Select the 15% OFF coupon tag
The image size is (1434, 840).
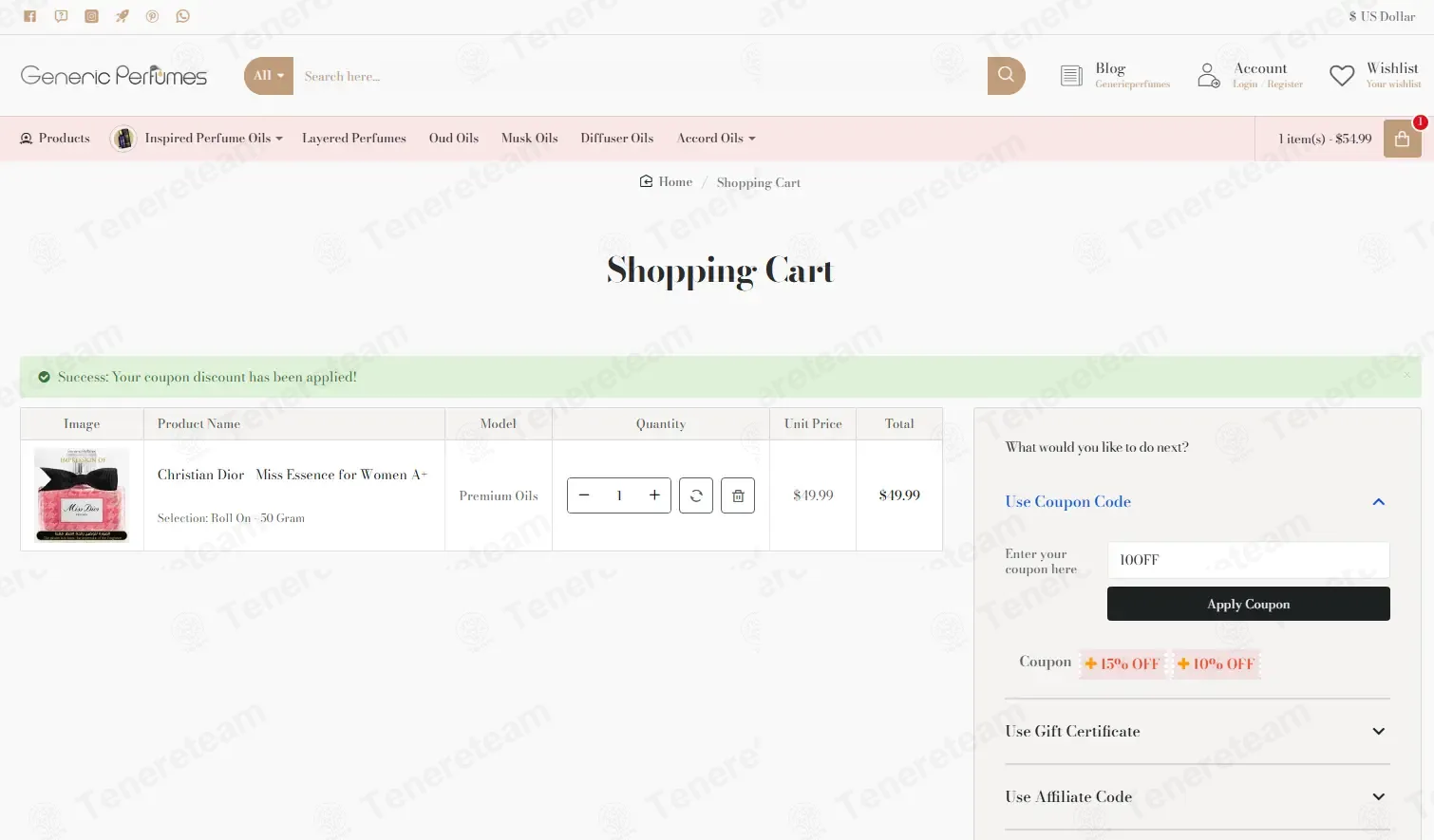tap(1123, 663)
